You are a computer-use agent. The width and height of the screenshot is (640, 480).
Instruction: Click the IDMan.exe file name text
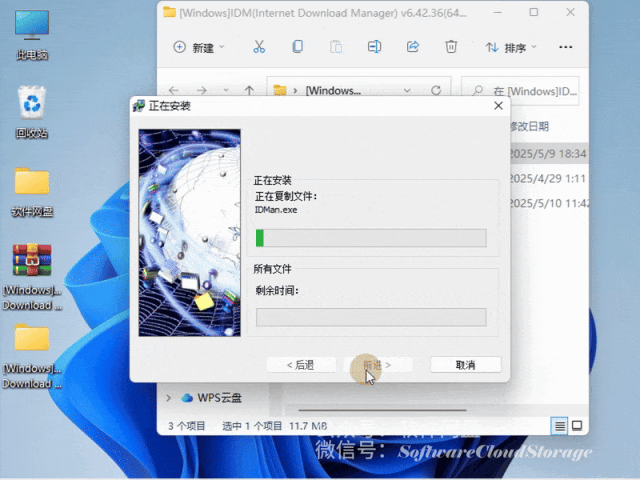coord(276,210)
